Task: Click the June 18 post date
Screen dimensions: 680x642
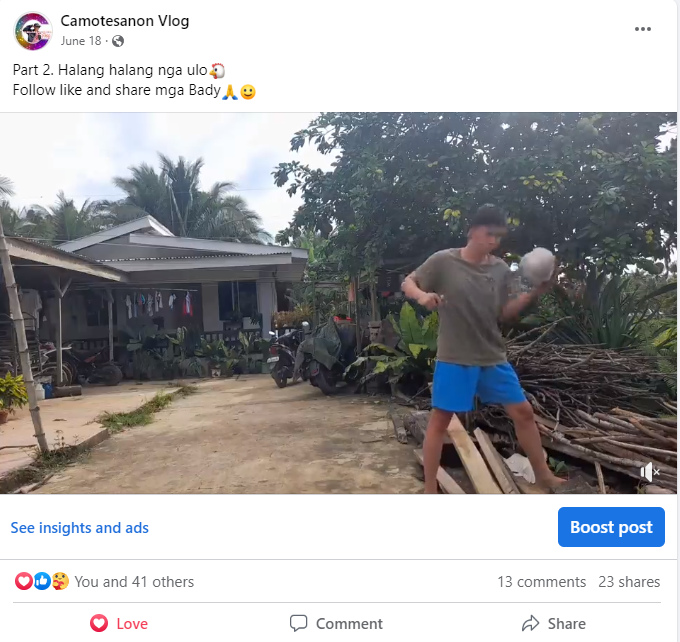Action: pos(80,41)
